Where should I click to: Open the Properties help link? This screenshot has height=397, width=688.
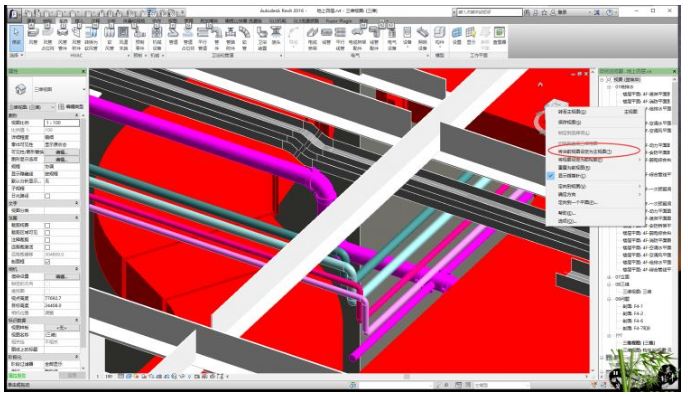click(x=18, y=376)
